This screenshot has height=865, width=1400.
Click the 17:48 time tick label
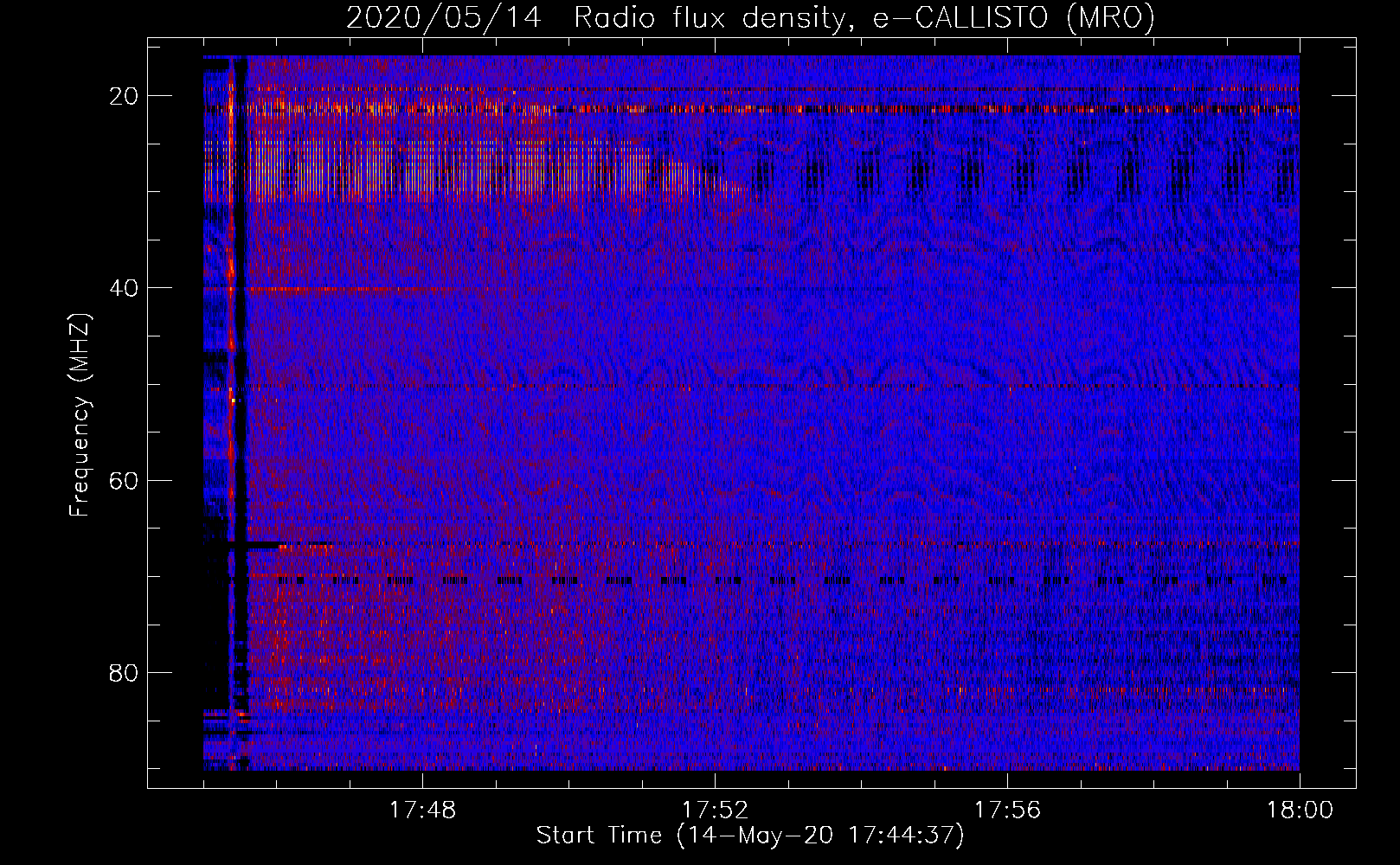coord(422,811)
